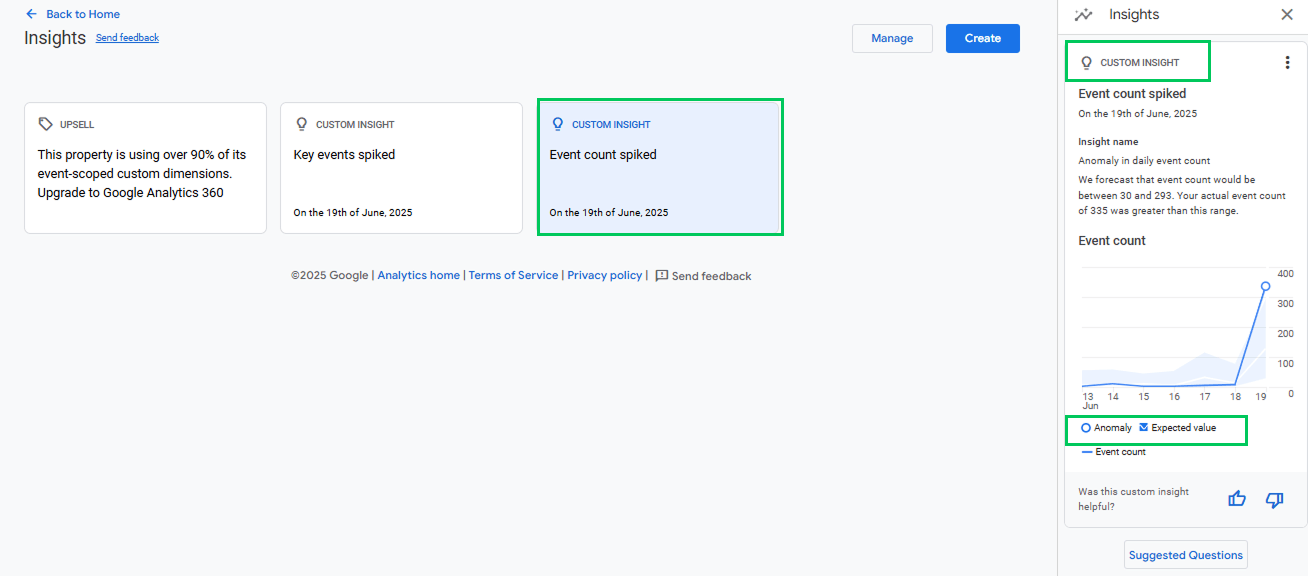Screen dimensions: 1308x576
Task: Click the anomaly data point on the chart
Action: 1265,286
